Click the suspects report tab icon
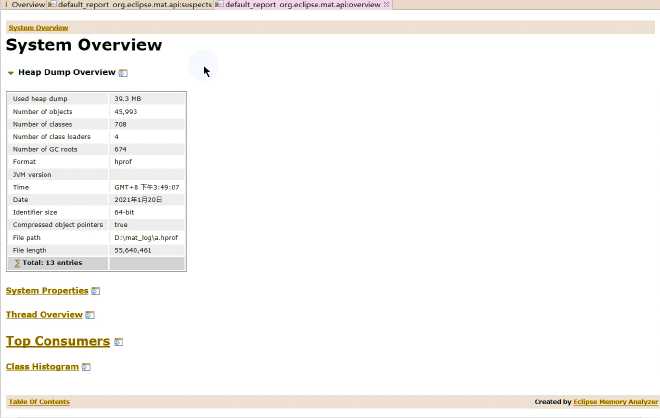This screenshot has width=660, height=418. (x=52, y=5)
